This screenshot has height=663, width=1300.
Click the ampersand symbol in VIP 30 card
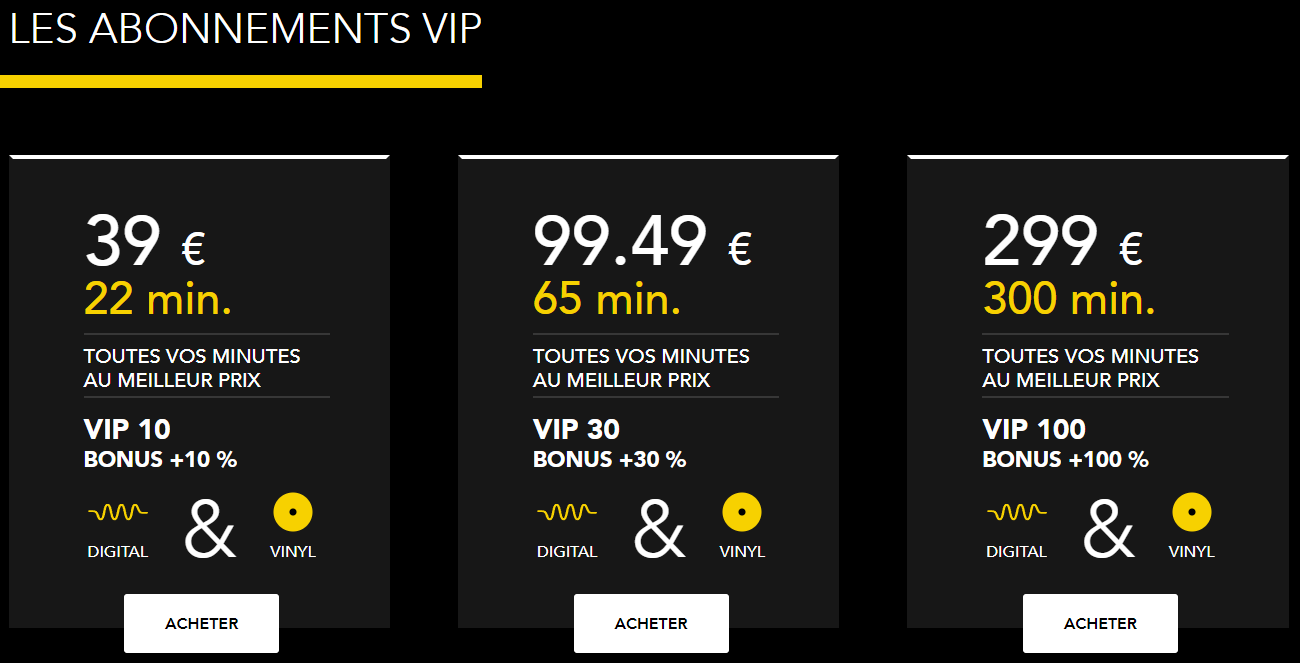(660, 529)
